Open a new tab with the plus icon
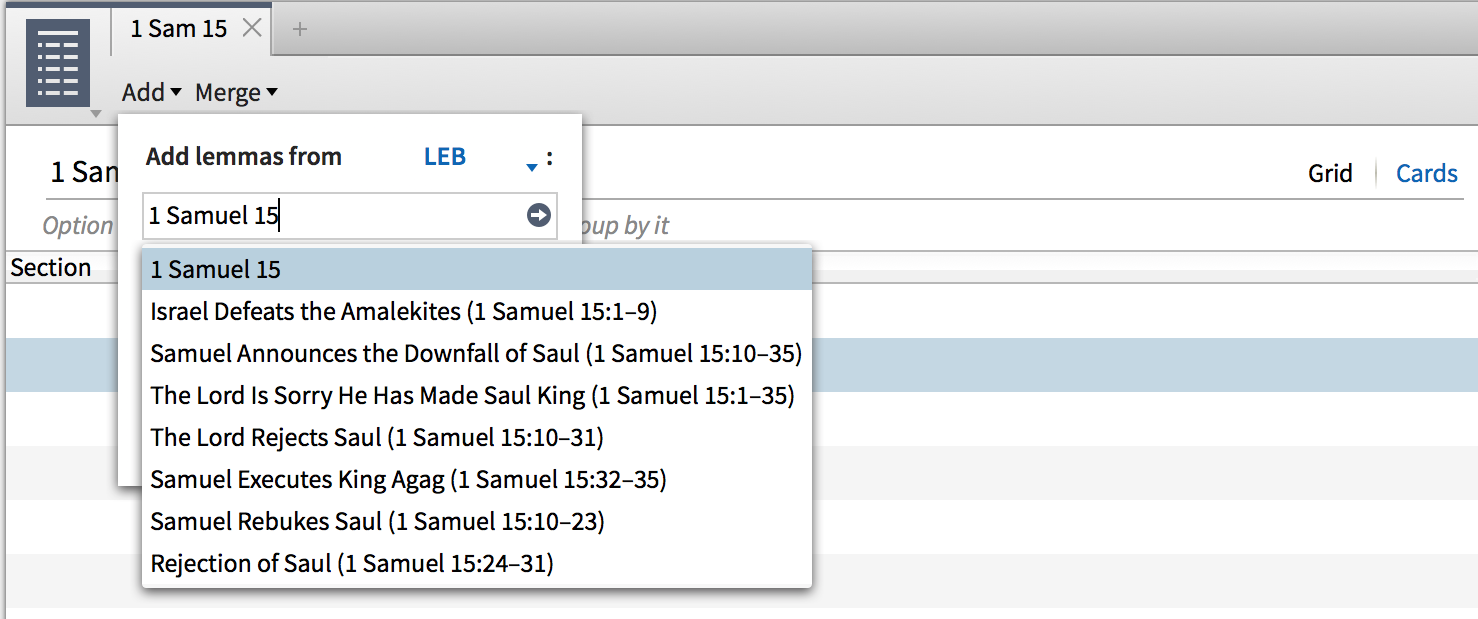This screenshot has width=1478, height=619. [299, 29]
